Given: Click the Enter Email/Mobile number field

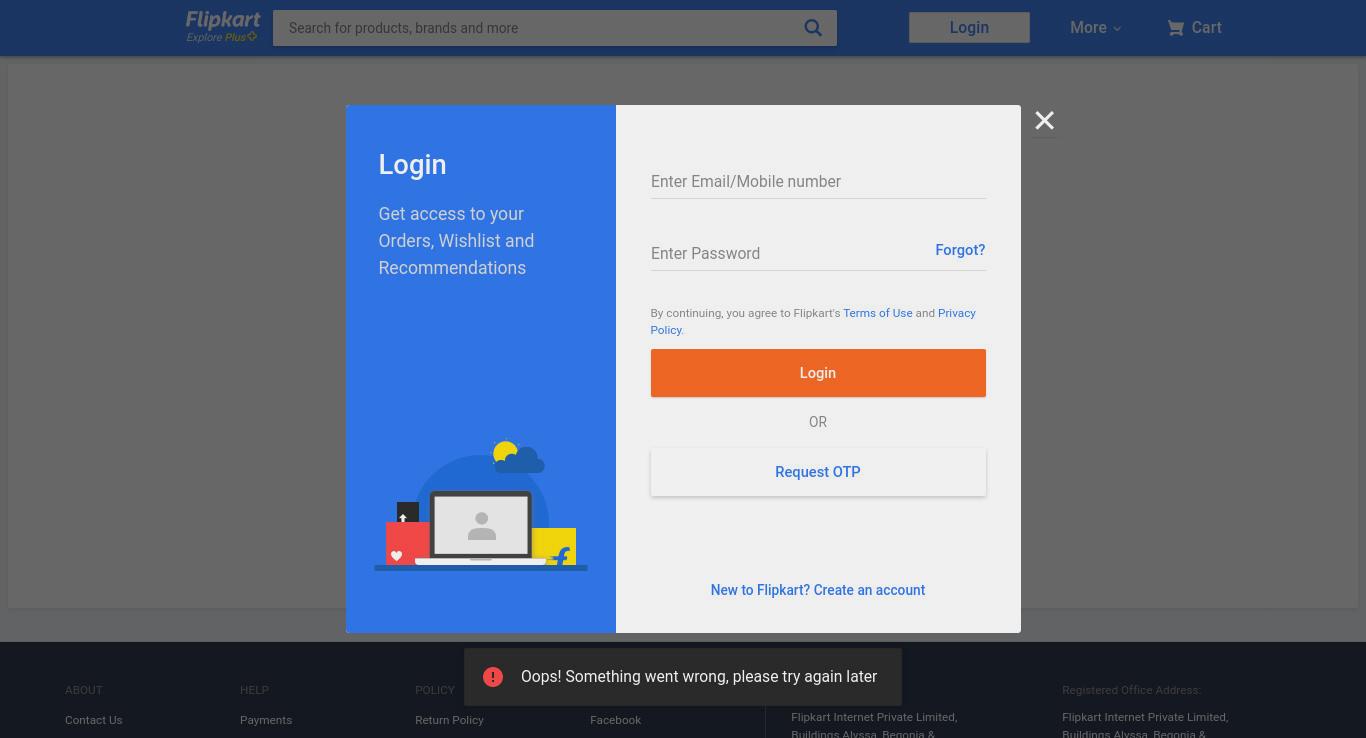Looking at the screenshot, I should coord(818,182).
